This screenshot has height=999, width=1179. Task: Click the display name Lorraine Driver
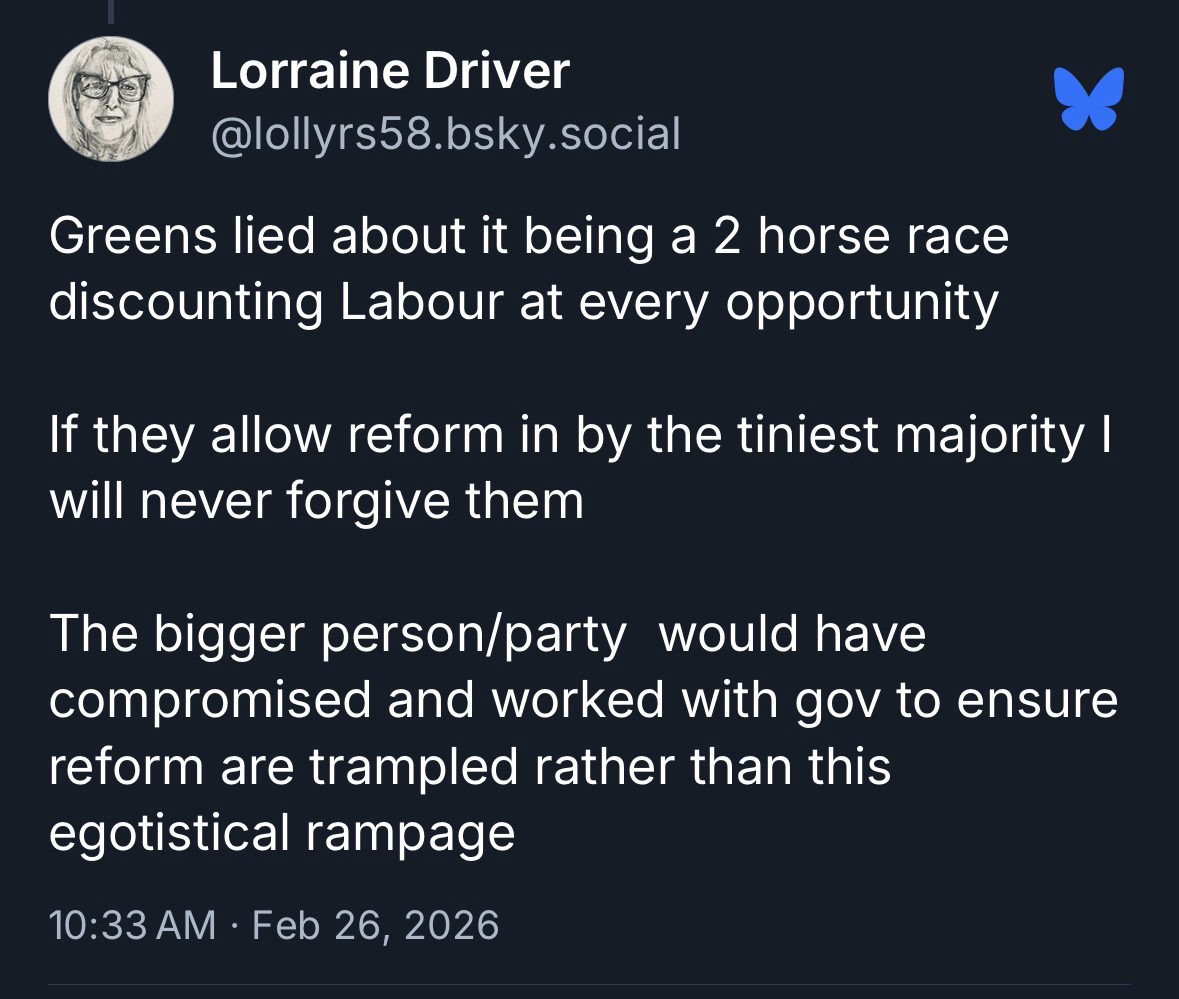[390, 72]
